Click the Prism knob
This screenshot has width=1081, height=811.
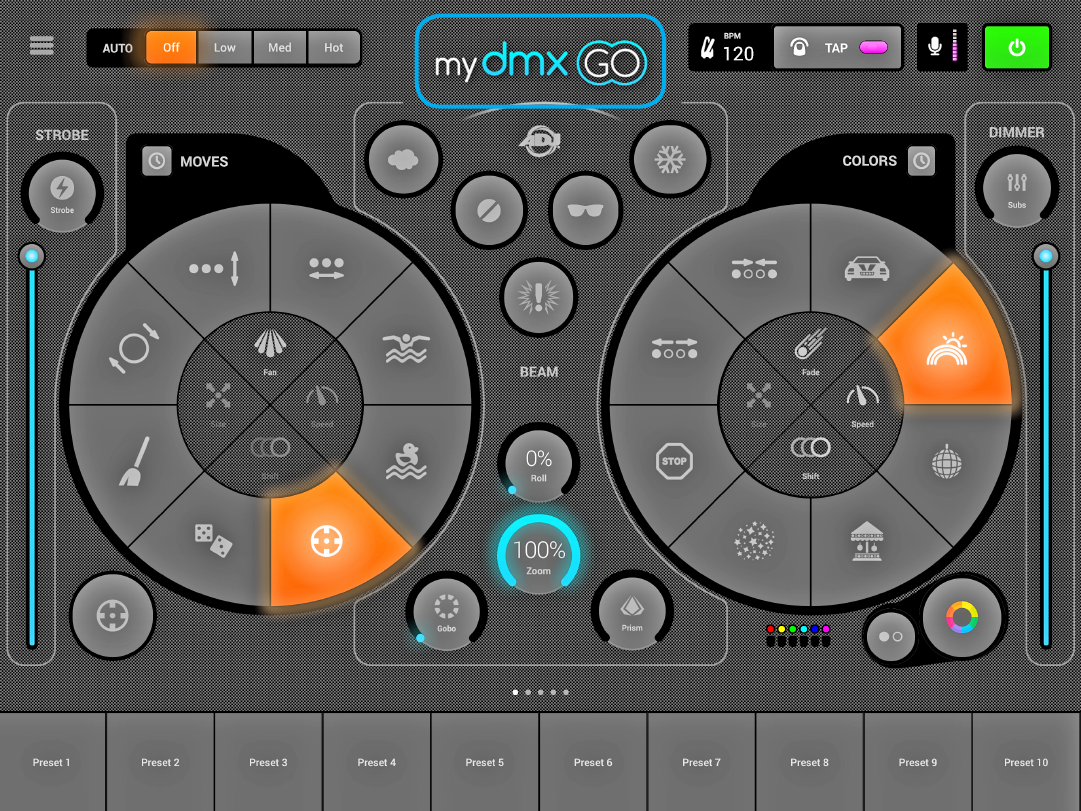pos(632,612)
